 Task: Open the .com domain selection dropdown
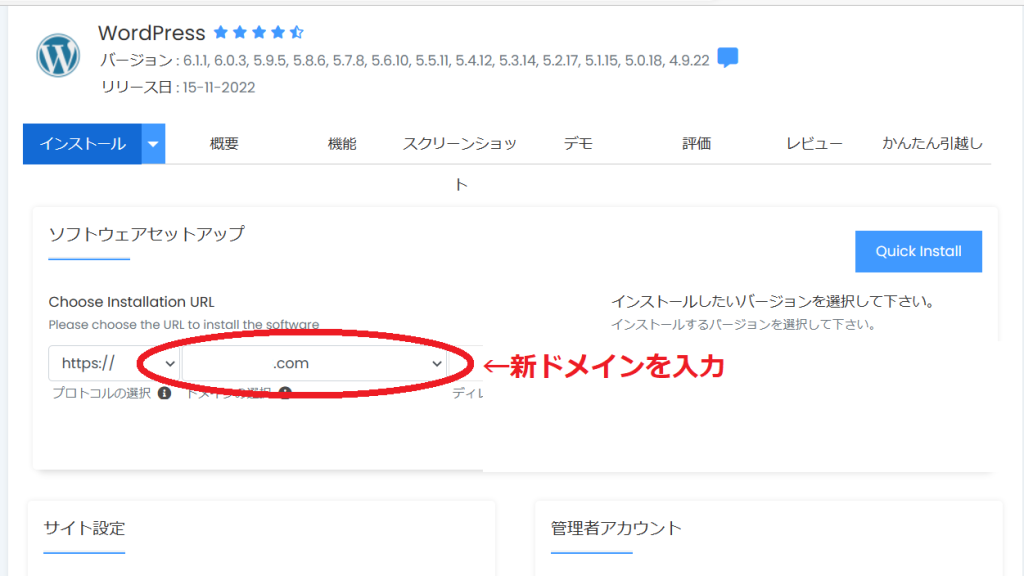coord(314,363)
